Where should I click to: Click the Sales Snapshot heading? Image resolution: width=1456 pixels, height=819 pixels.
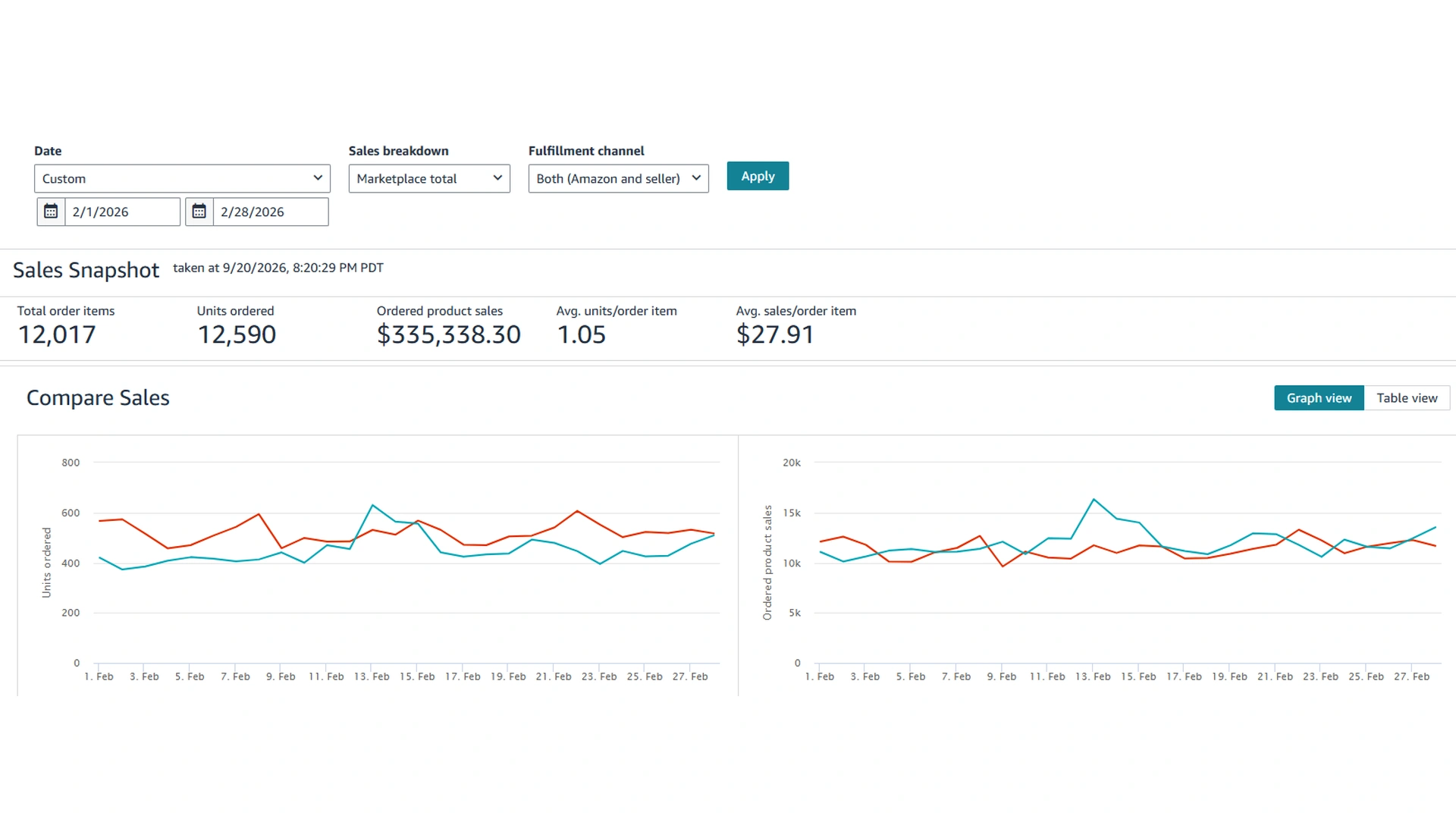point(86,270)
